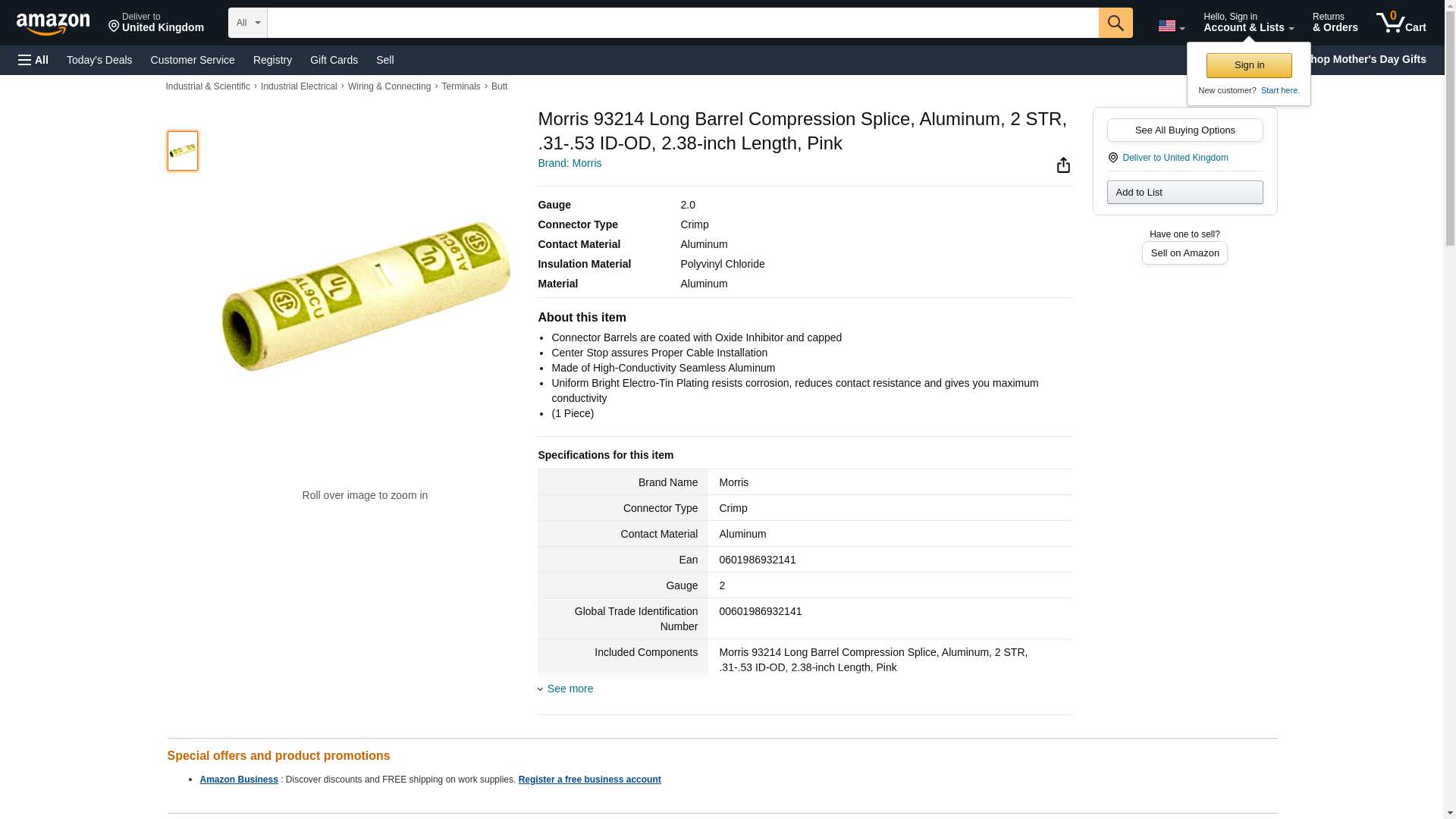The height and width of the screenshot is (819, 1456).
Task: Click See All Buying Options
Action: 1185,130
